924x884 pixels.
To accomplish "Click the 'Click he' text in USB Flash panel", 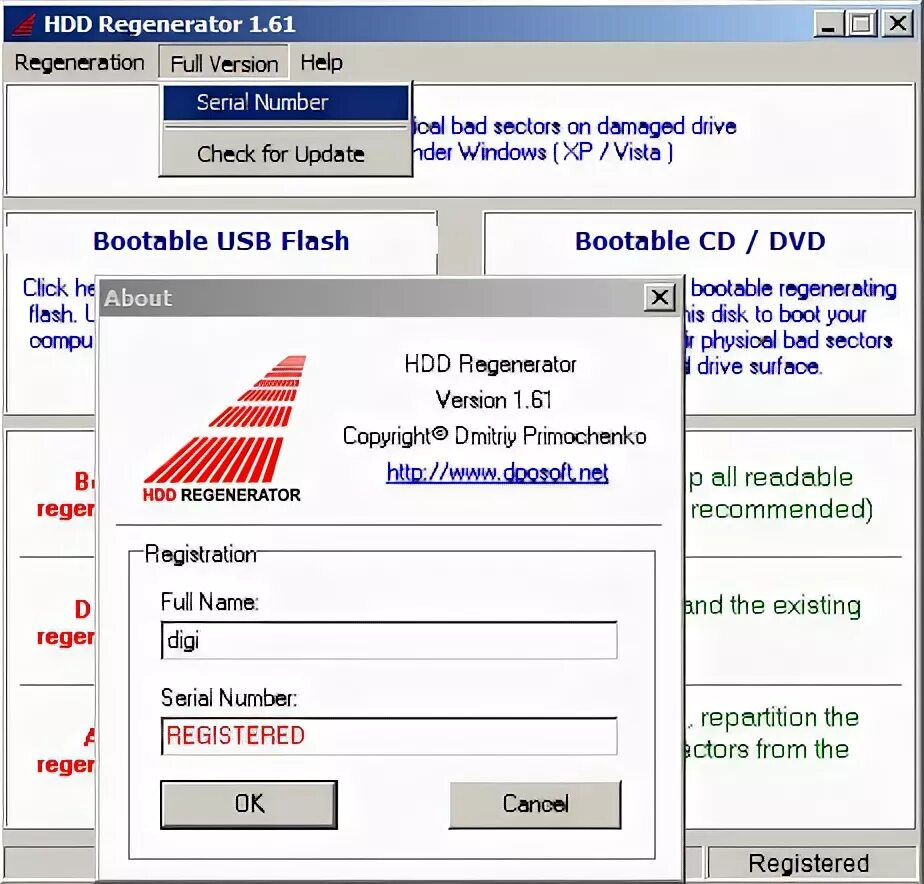I will point(58,288).
